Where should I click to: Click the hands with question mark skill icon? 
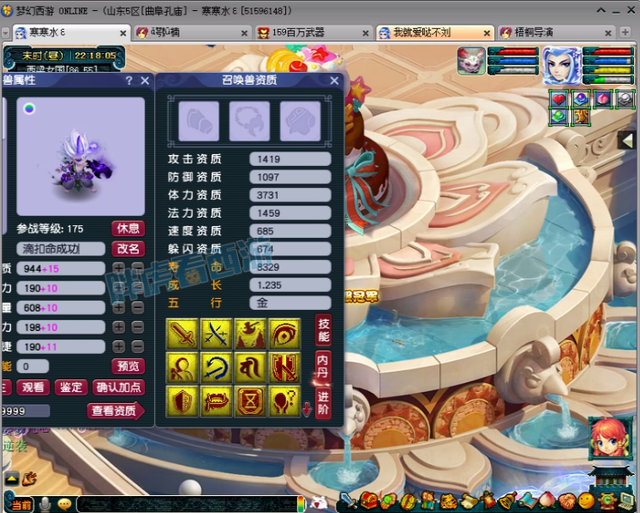click(x=284, y=402)
